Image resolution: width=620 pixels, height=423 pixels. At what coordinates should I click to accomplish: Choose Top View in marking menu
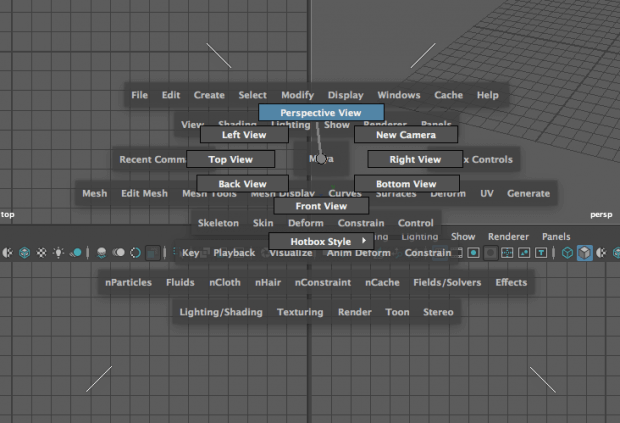[231, 159]
